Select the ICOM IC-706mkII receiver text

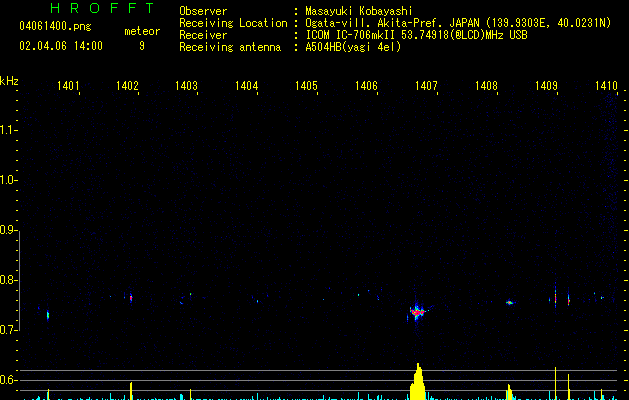pos(416,35)
